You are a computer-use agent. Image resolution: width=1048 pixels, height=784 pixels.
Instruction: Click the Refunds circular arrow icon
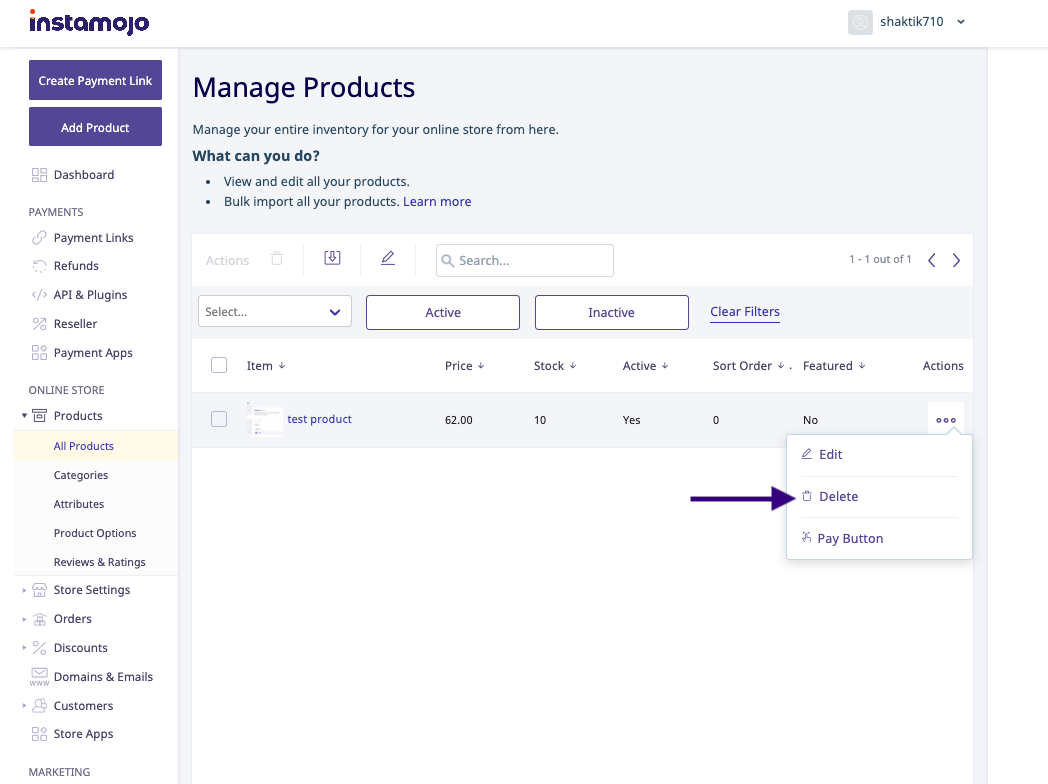pos(39,266)
